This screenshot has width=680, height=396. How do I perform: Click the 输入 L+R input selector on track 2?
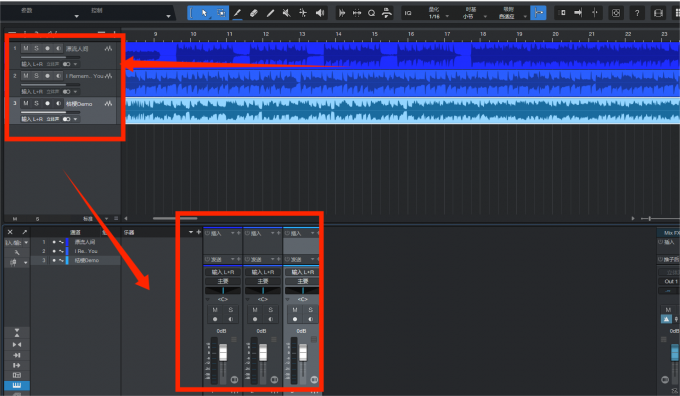[x=32, y=92]
